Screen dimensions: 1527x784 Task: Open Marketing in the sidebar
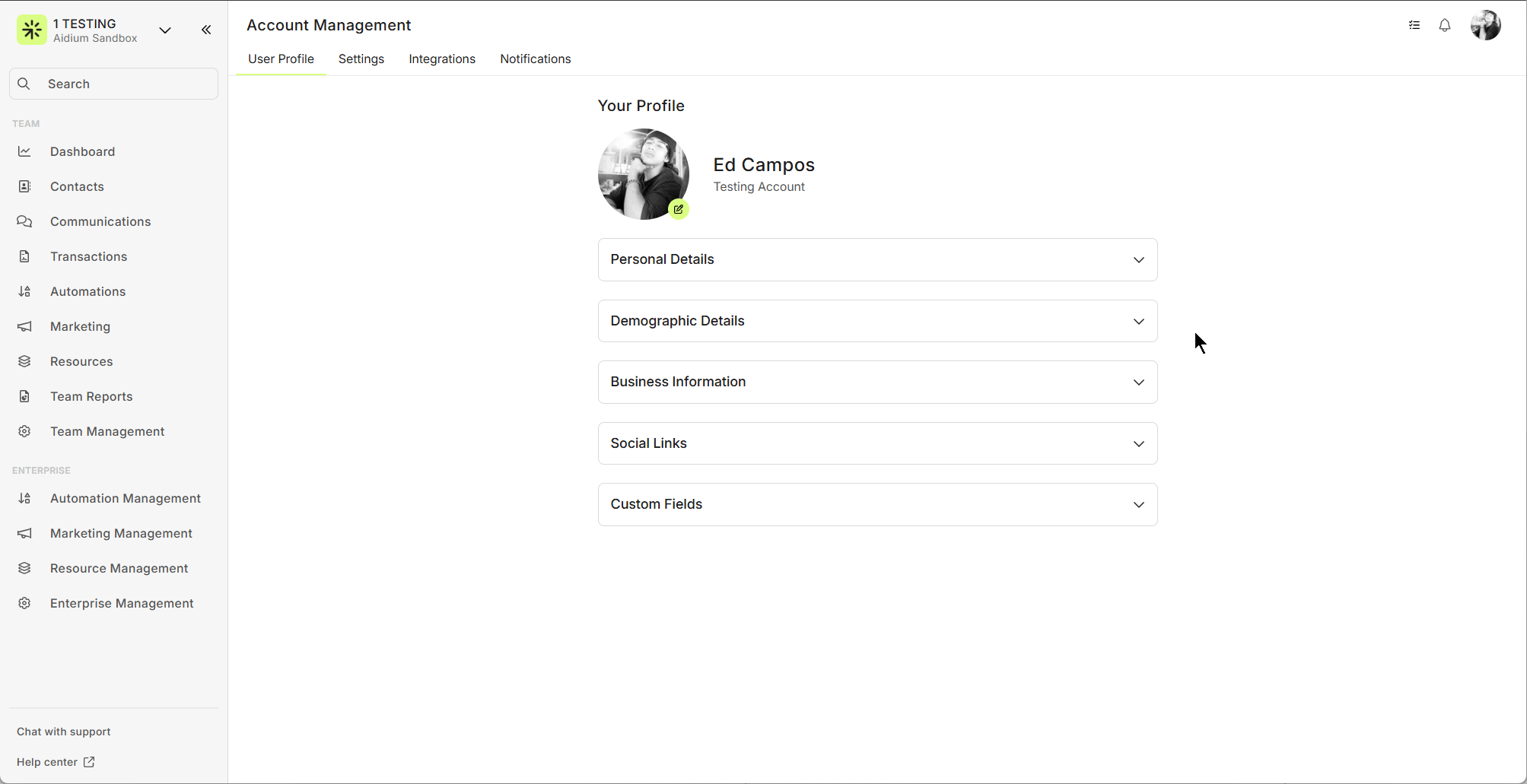tap(80, 326)
